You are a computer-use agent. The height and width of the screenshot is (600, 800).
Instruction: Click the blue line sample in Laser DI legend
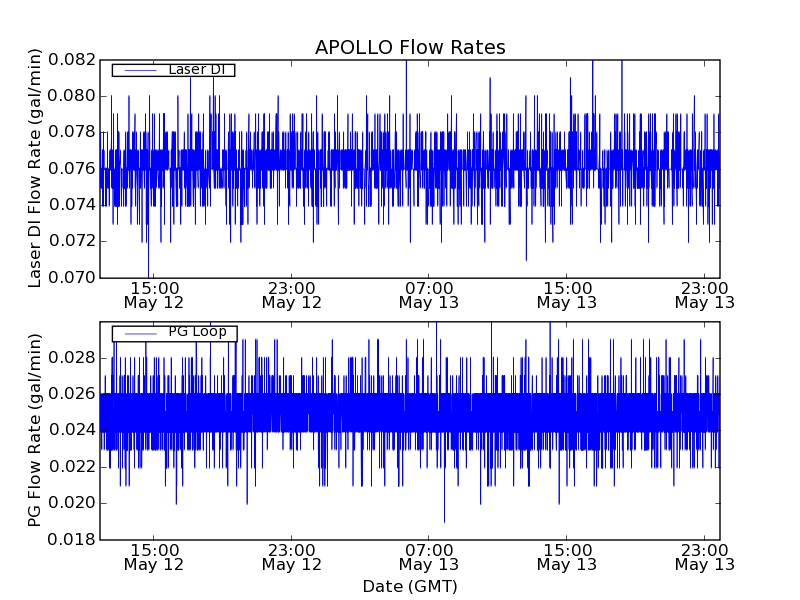click(x=140, y=70)
